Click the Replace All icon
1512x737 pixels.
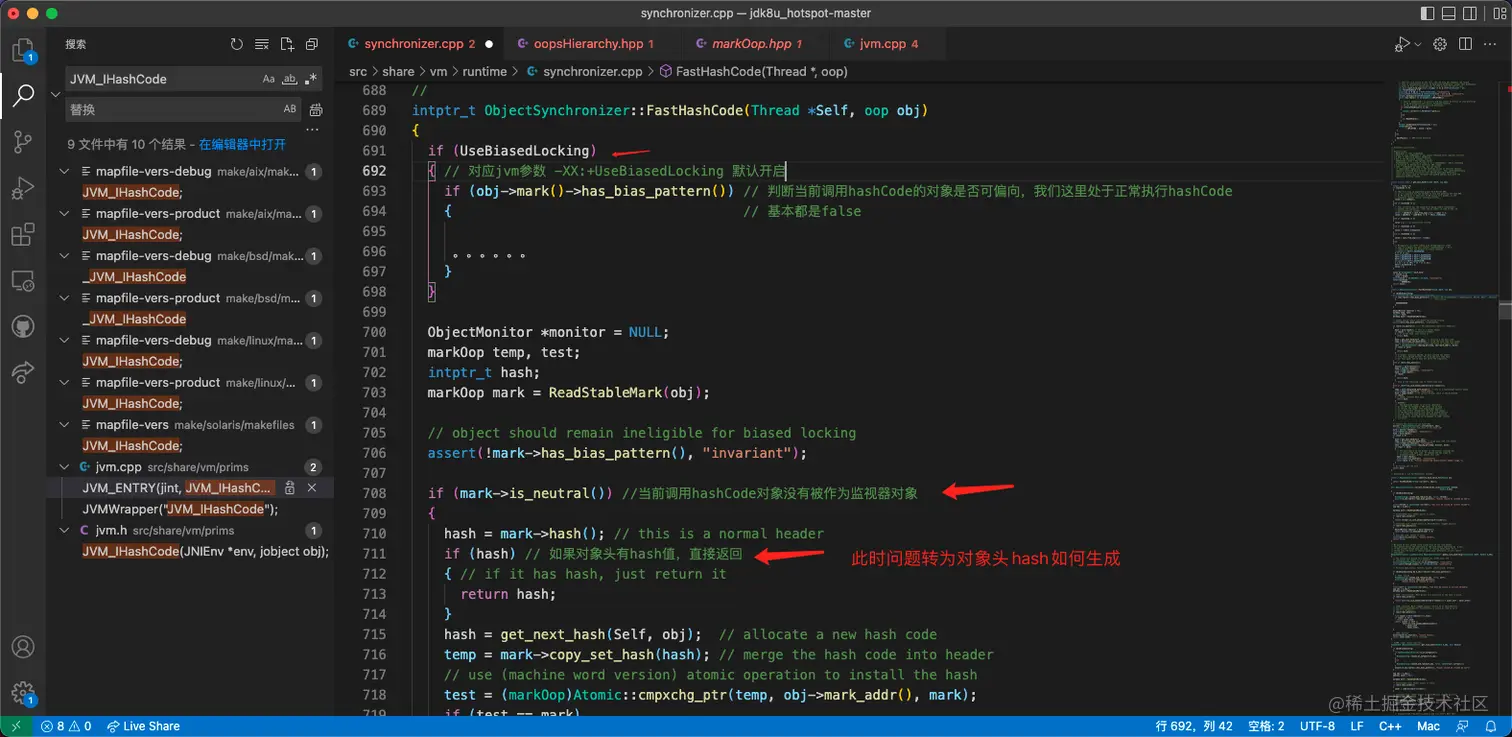316,109
